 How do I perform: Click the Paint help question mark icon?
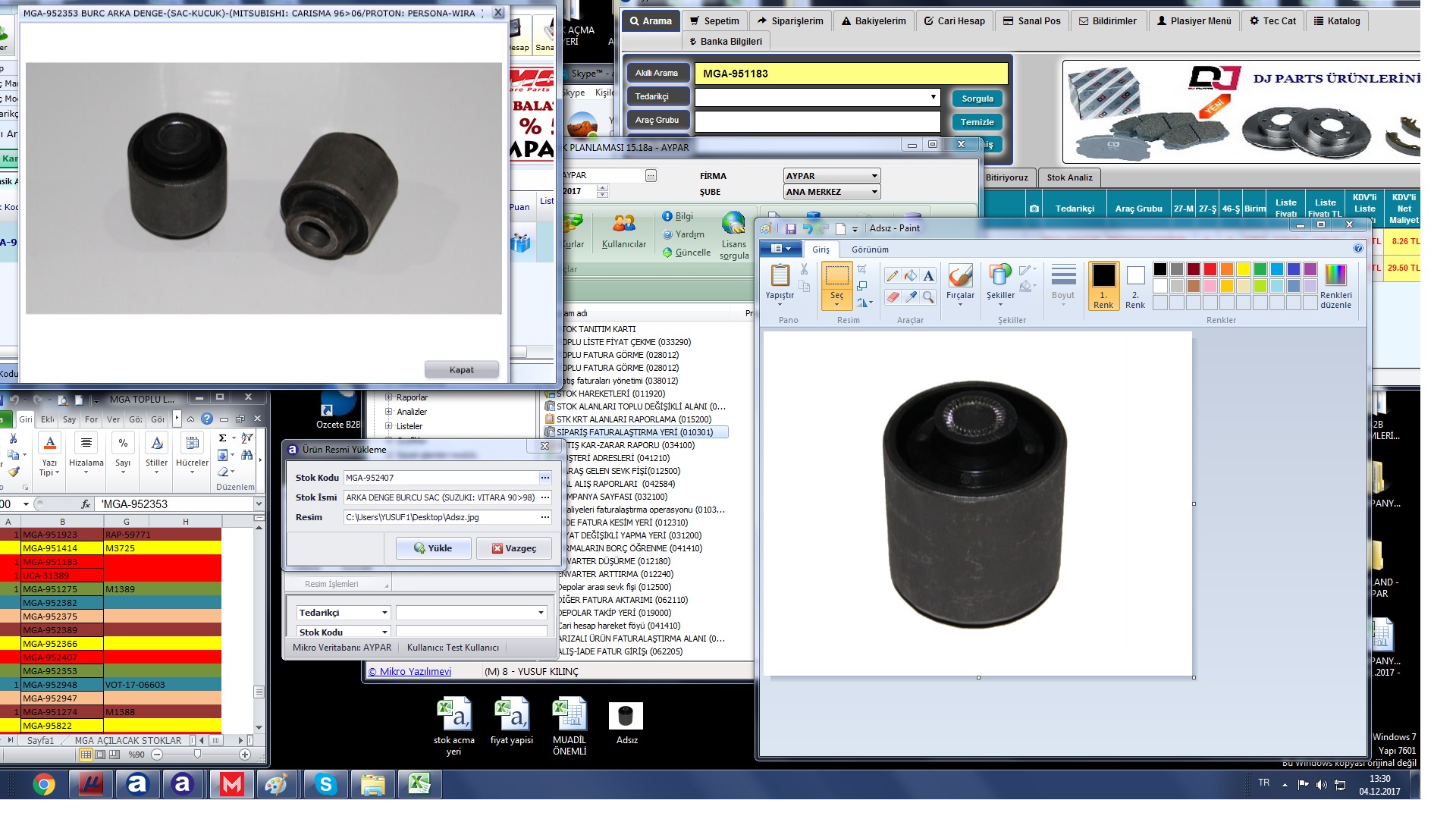click(1357, 249)
